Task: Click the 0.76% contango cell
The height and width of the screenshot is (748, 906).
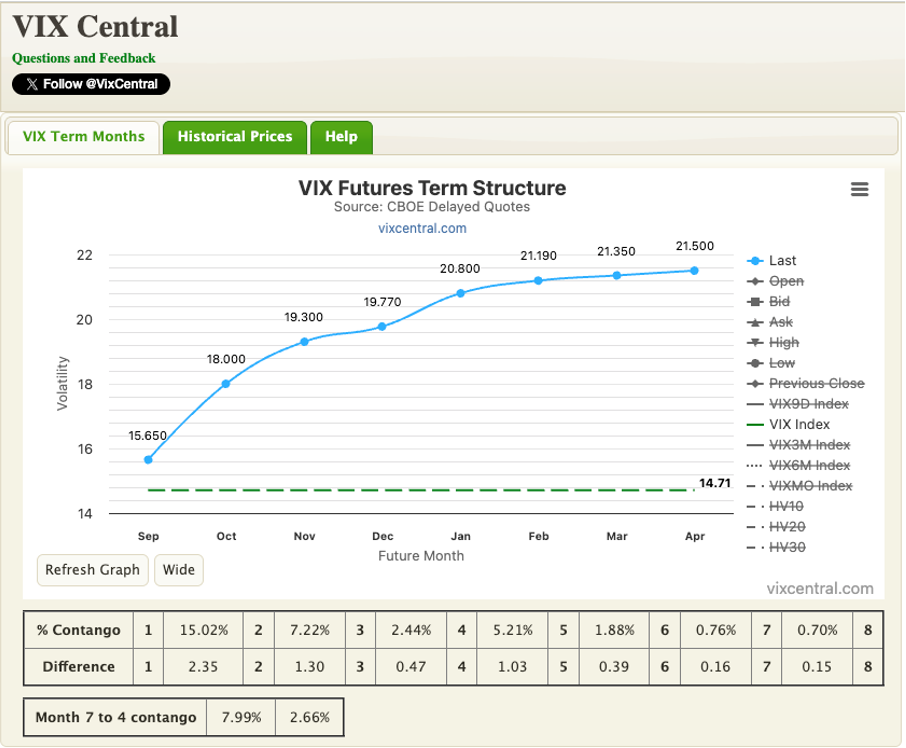Action: click(716, 630)
